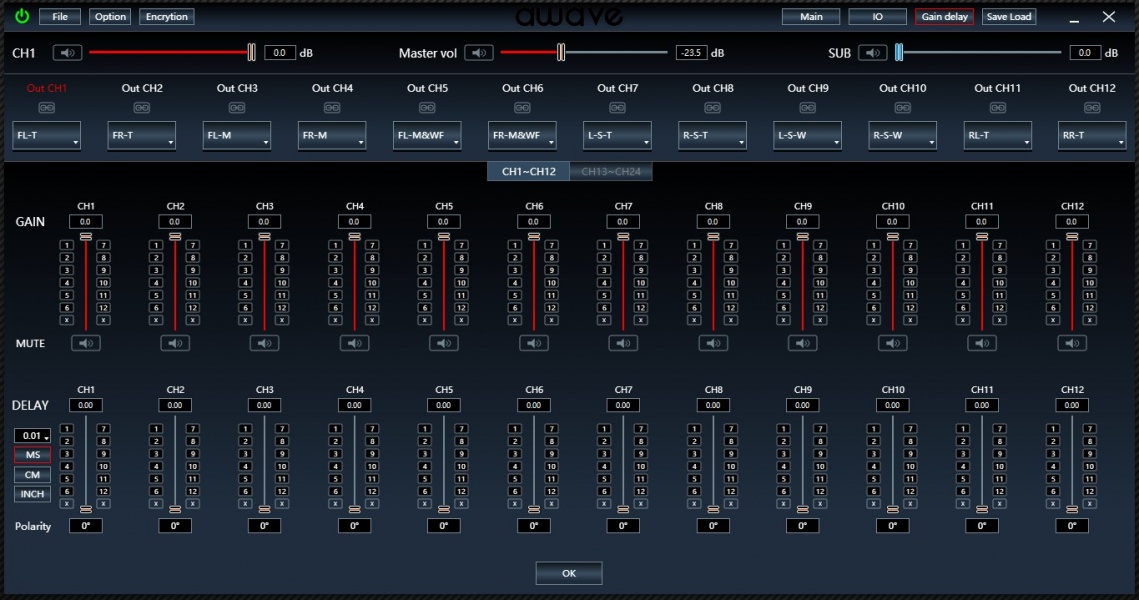Click CH1 top volume slider handle

click(251, 52)
